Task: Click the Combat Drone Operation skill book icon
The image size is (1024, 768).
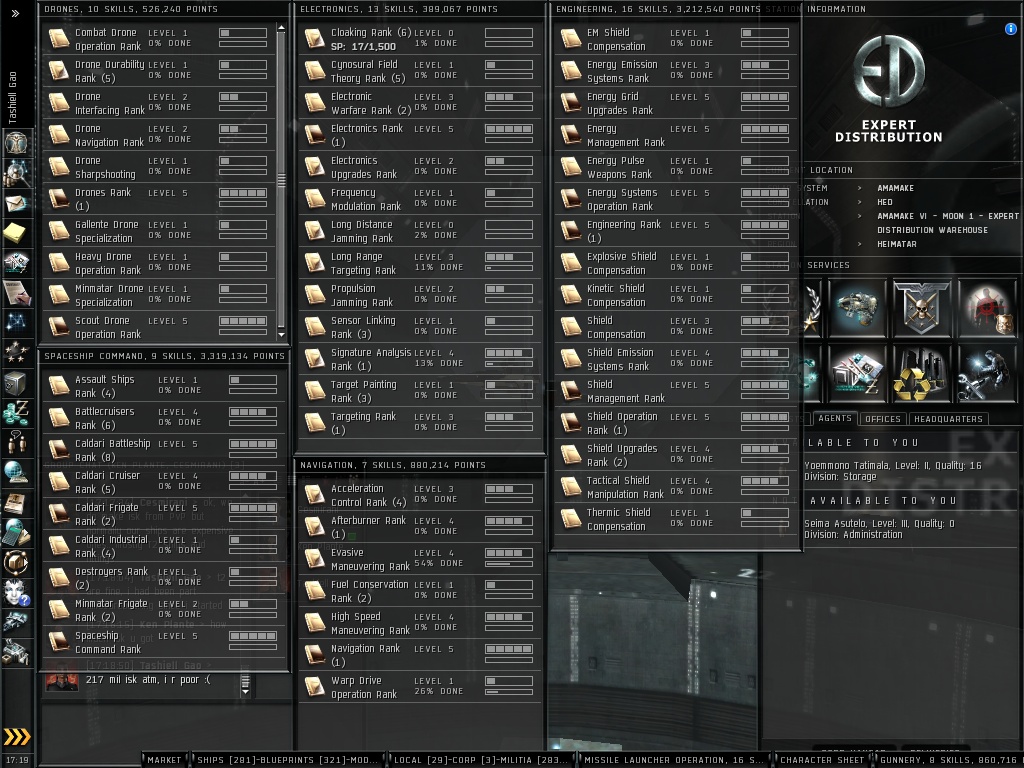Action: coord(59,39)
